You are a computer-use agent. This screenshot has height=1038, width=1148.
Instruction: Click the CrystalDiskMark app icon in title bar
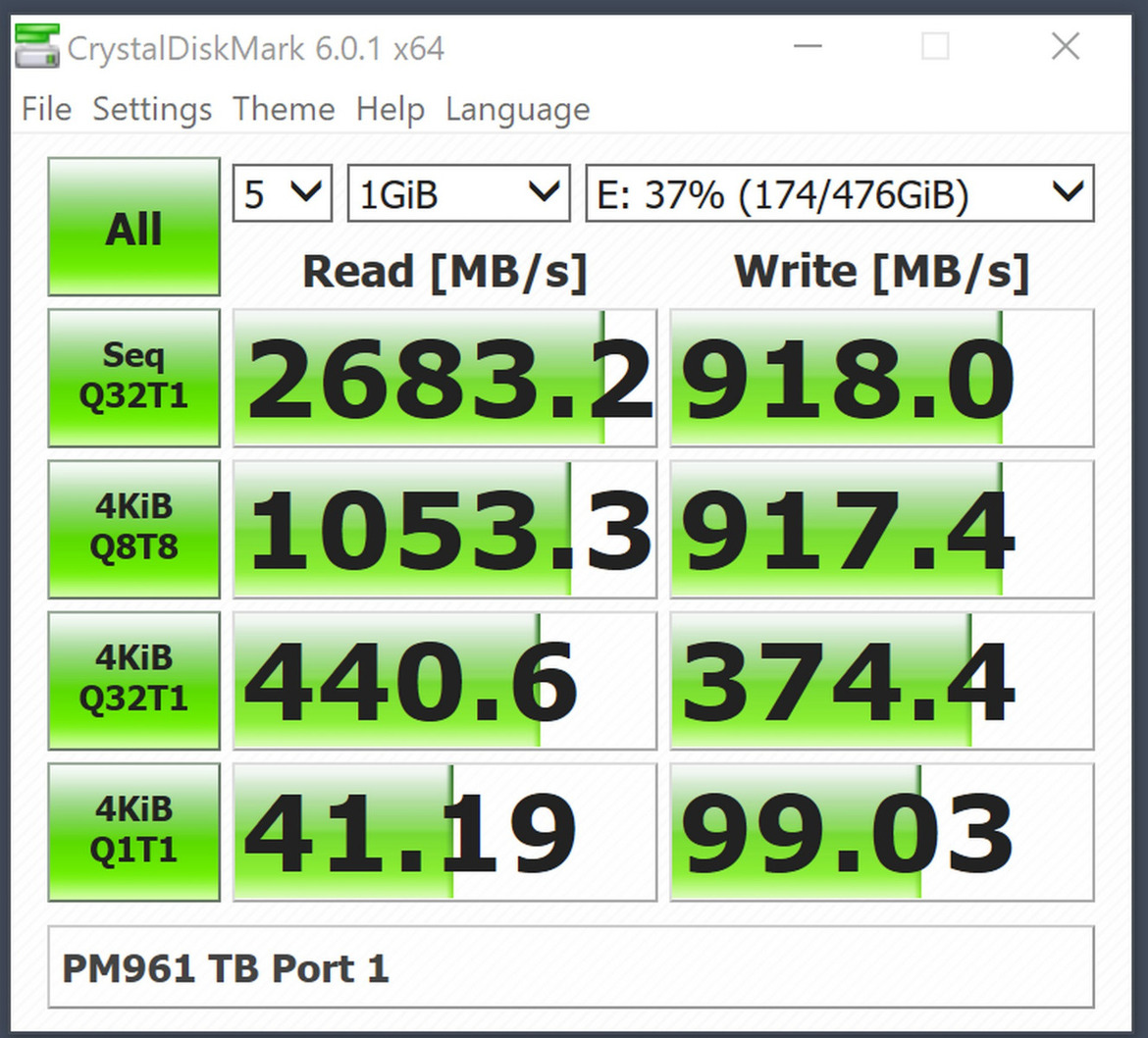click(37, 46)
